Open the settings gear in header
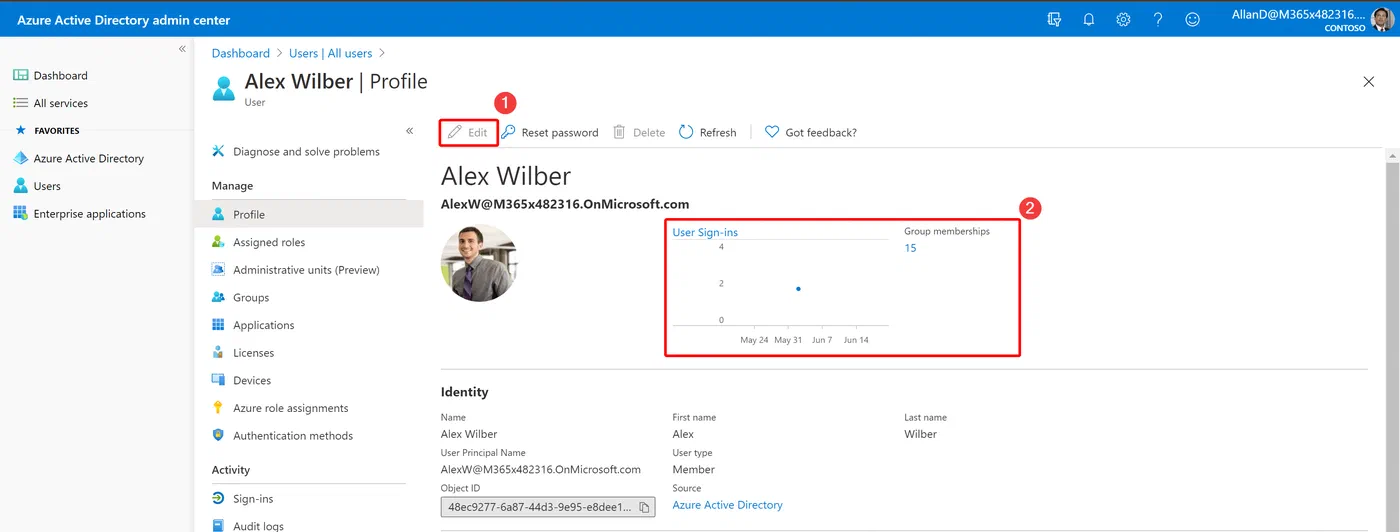 1123,19
